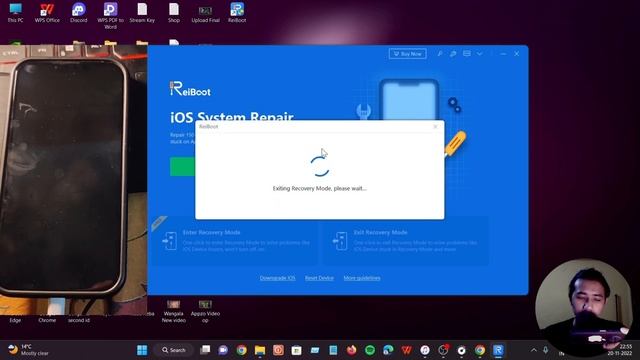
Task: Select the Enter Recovery Mode card
Action: [236, 241]
